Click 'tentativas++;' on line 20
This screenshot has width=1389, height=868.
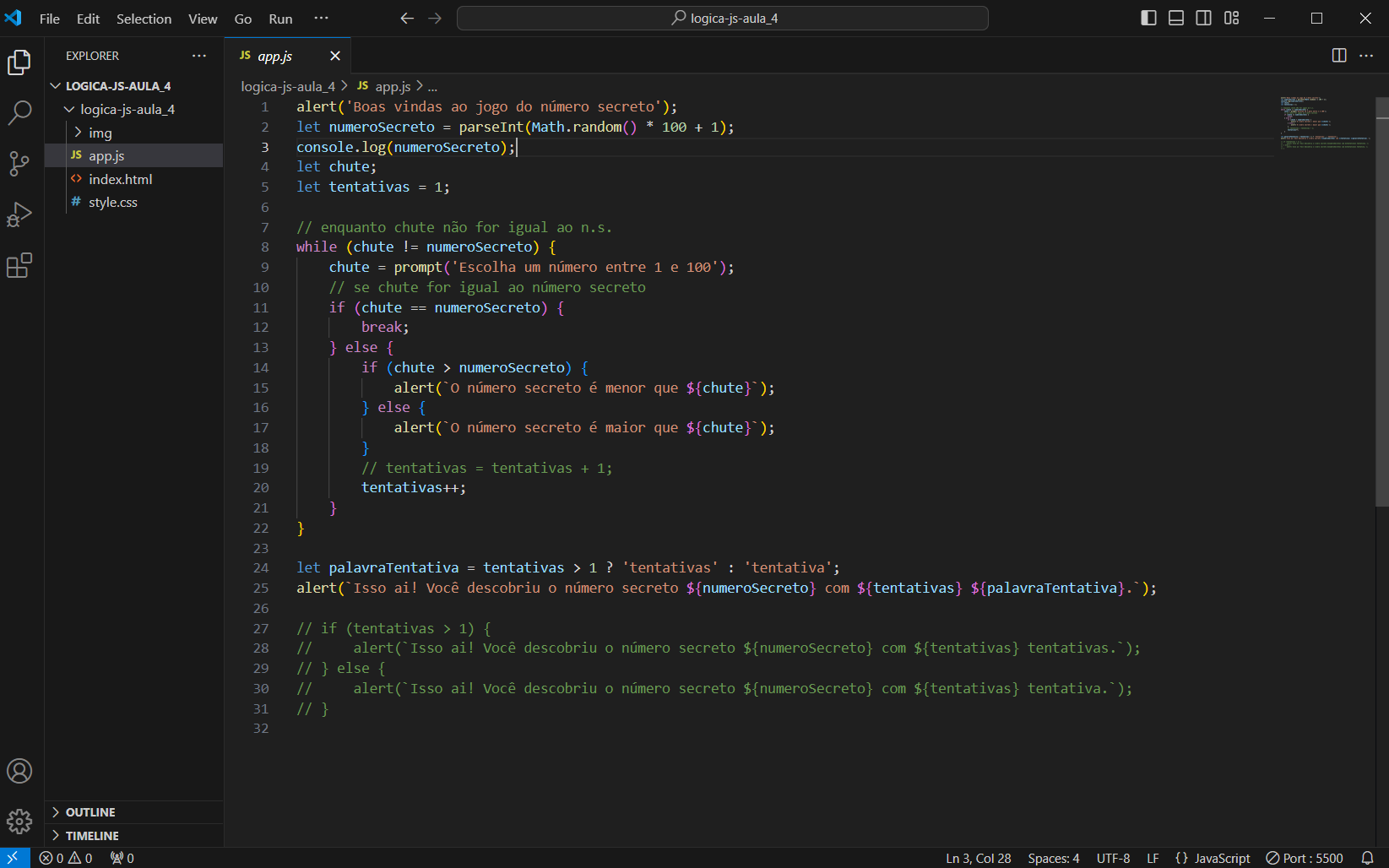tap(414, 488)
